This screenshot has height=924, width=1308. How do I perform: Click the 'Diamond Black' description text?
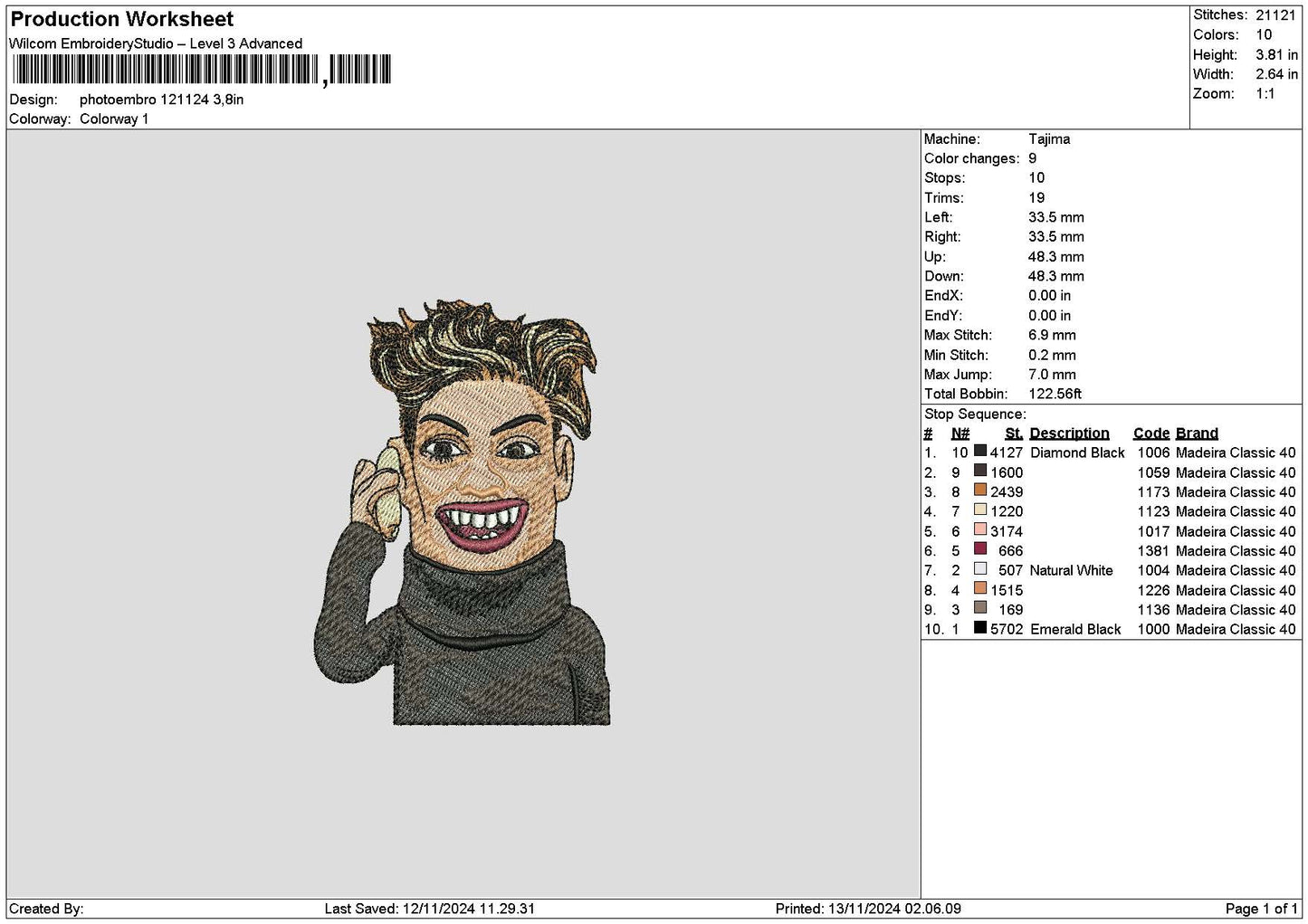pyautogui.click(x=1077, y=452)
